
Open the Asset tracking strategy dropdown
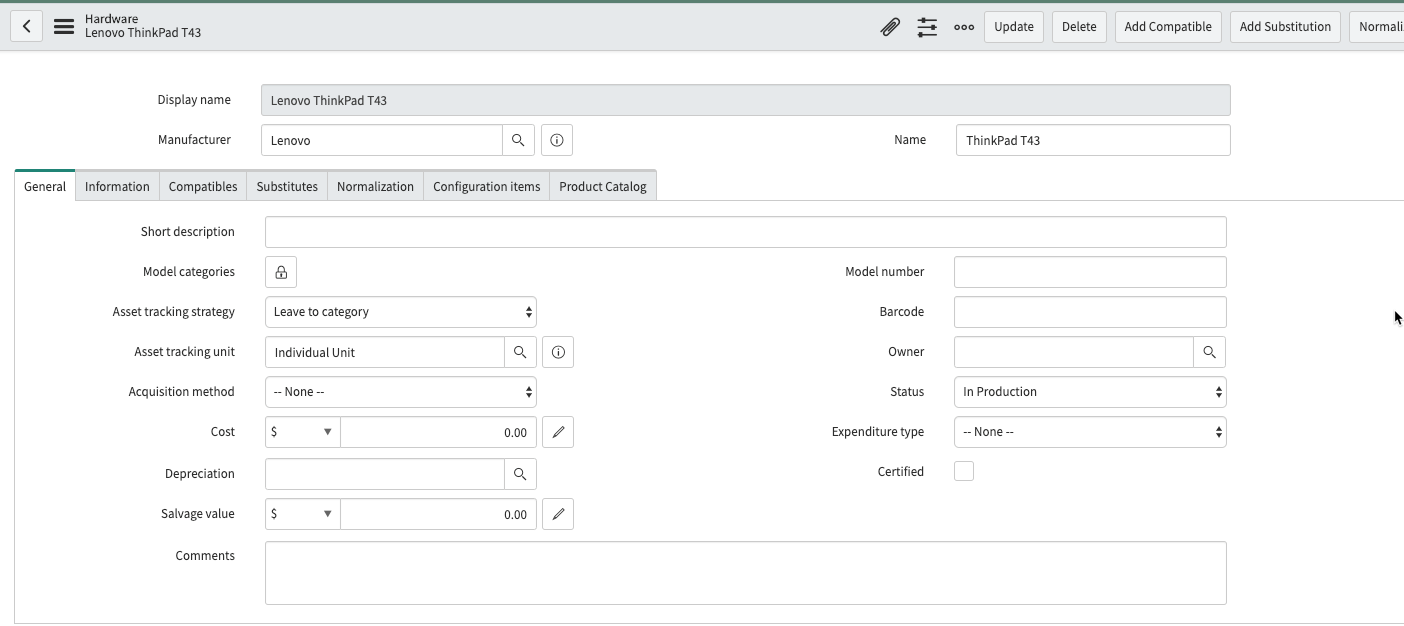[401, 312]
